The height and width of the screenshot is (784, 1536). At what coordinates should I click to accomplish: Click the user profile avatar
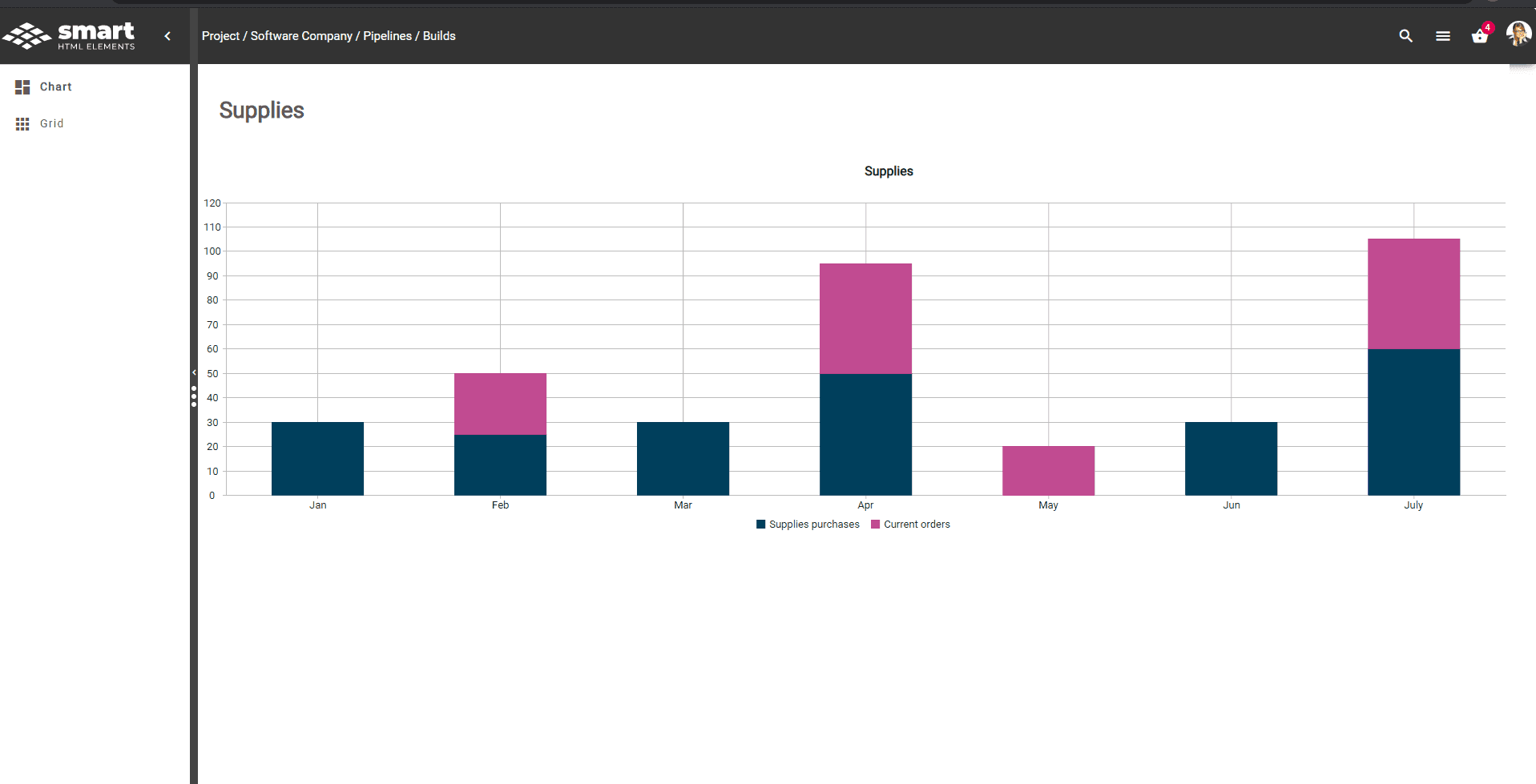point(1518,34)
